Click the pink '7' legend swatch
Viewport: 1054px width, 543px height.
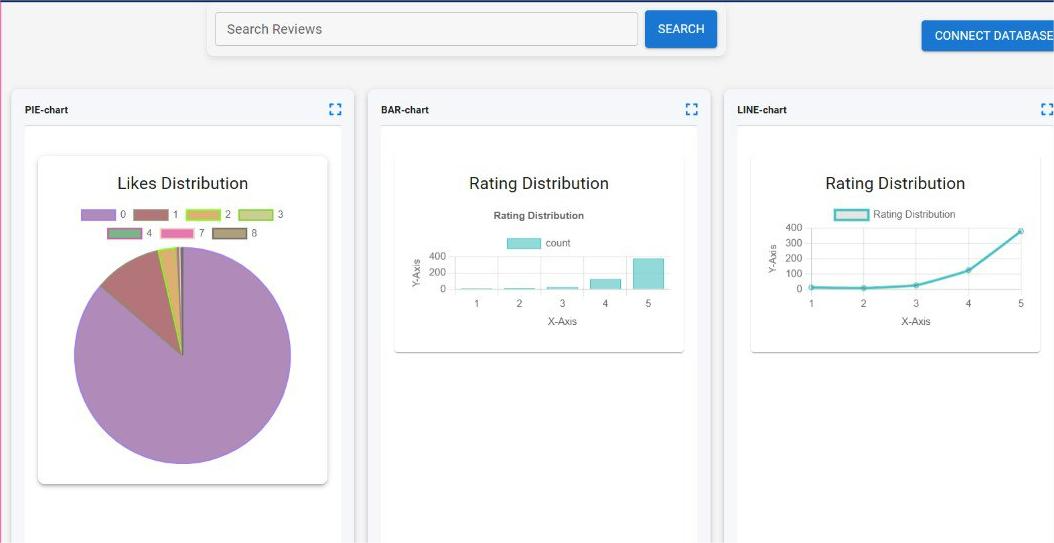[x=177, y=233]
